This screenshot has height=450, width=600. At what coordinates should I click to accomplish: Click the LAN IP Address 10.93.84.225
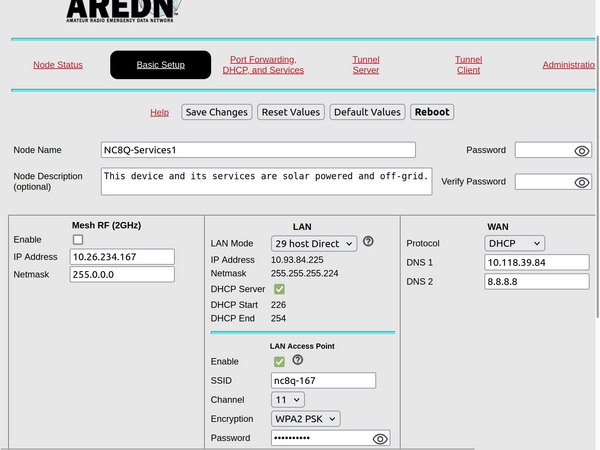tap(297, 260)
